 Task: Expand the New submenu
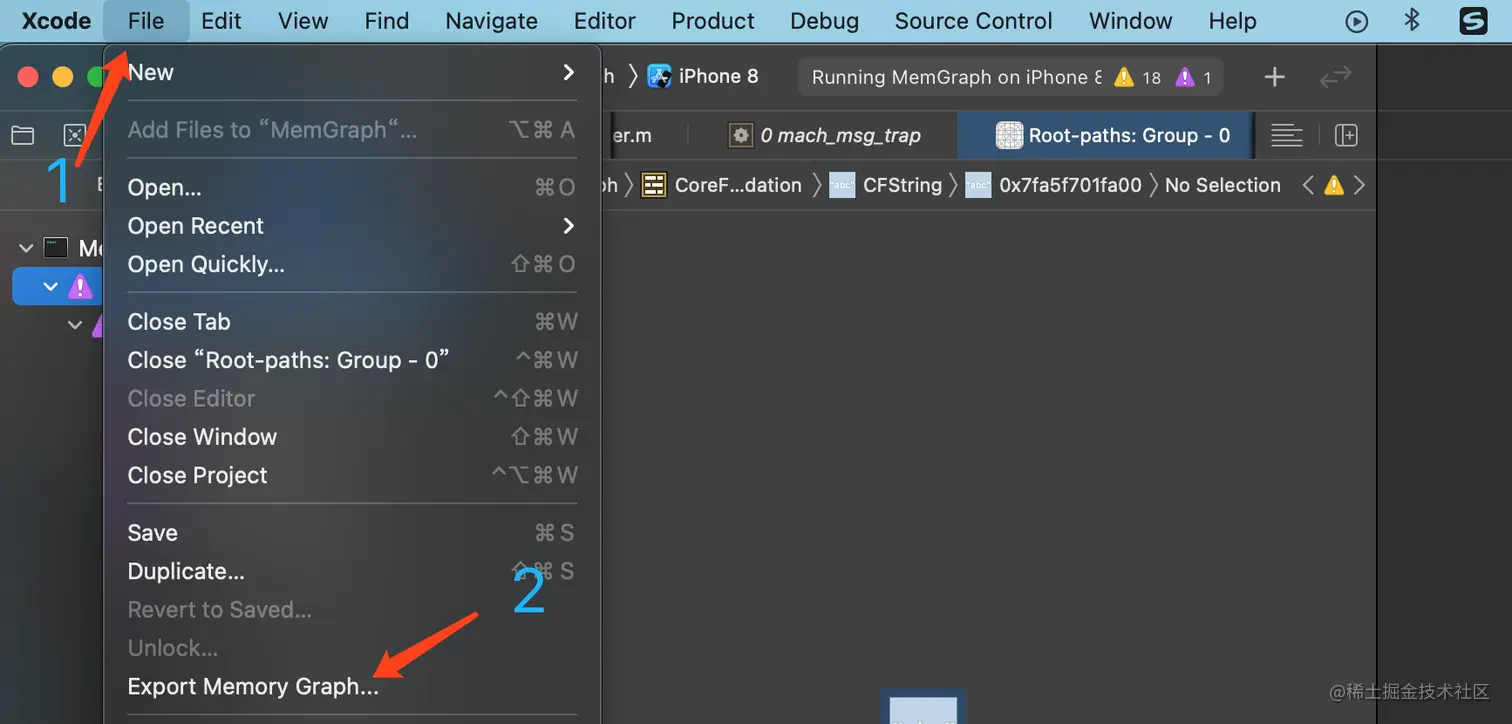tap(351, 72)
